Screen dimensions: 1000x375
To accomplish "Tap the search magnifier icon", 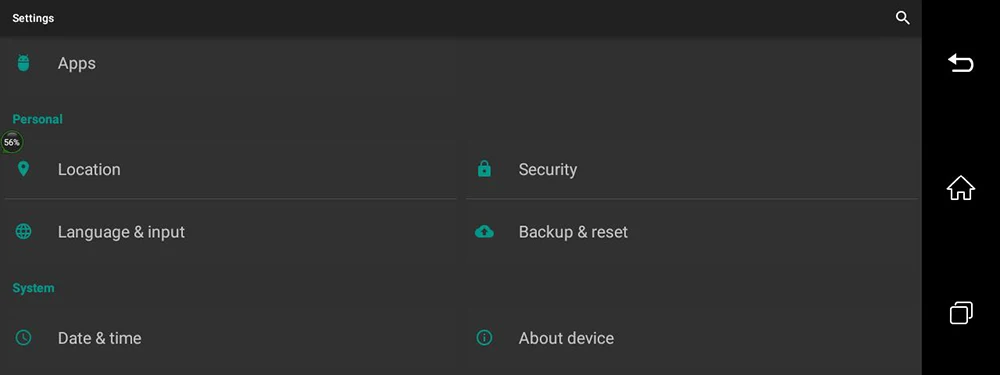I will (902, 18).
